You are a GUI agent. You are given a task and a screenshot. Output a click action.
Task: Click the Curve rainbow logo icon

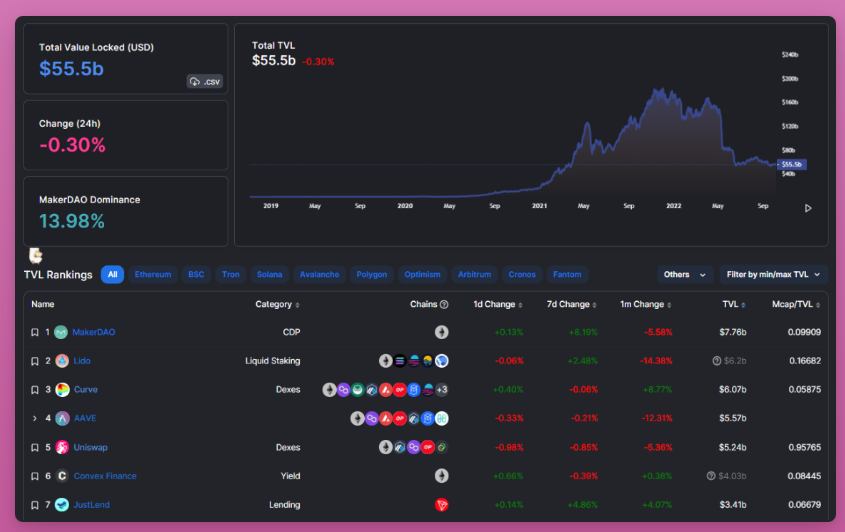click(x=63, y=389)
